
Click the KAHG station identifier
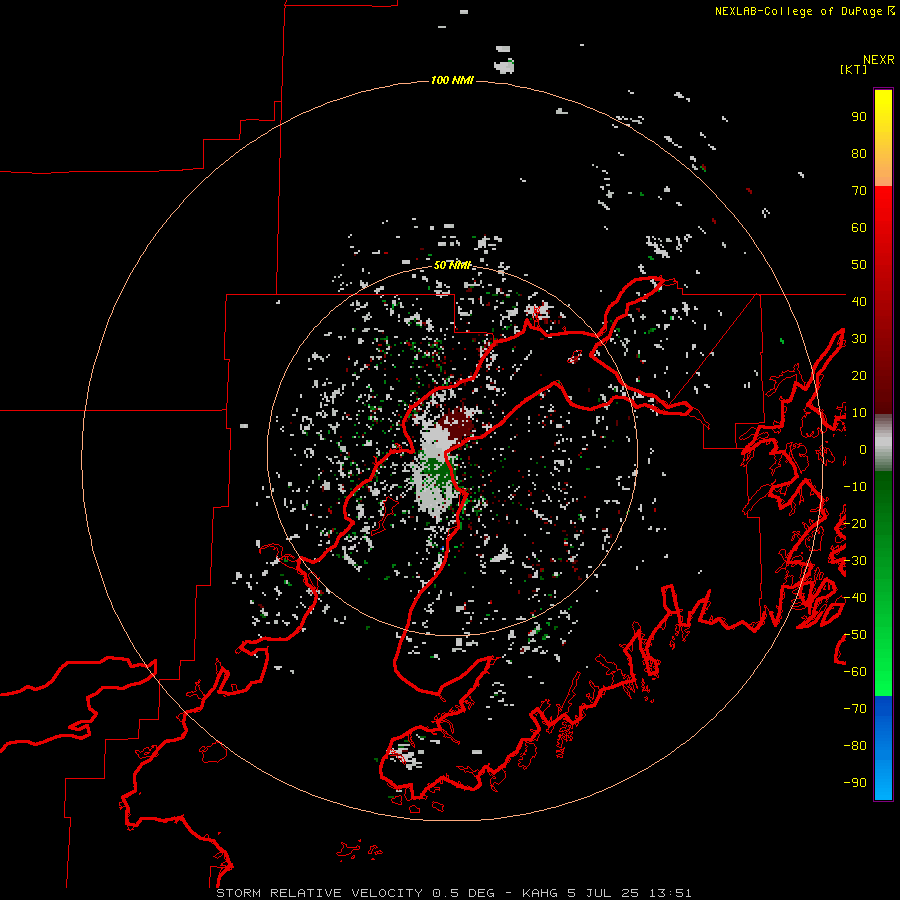(540, 893)
